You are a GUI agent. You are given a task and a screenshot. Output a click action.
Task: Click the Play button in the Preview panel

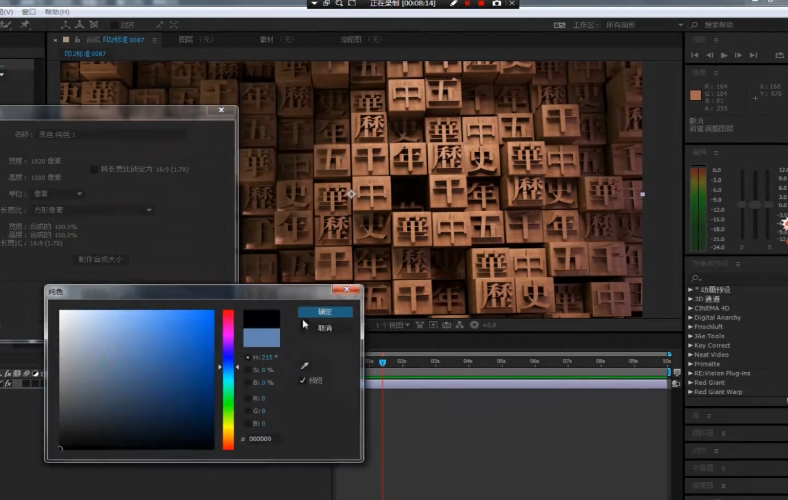723,55
